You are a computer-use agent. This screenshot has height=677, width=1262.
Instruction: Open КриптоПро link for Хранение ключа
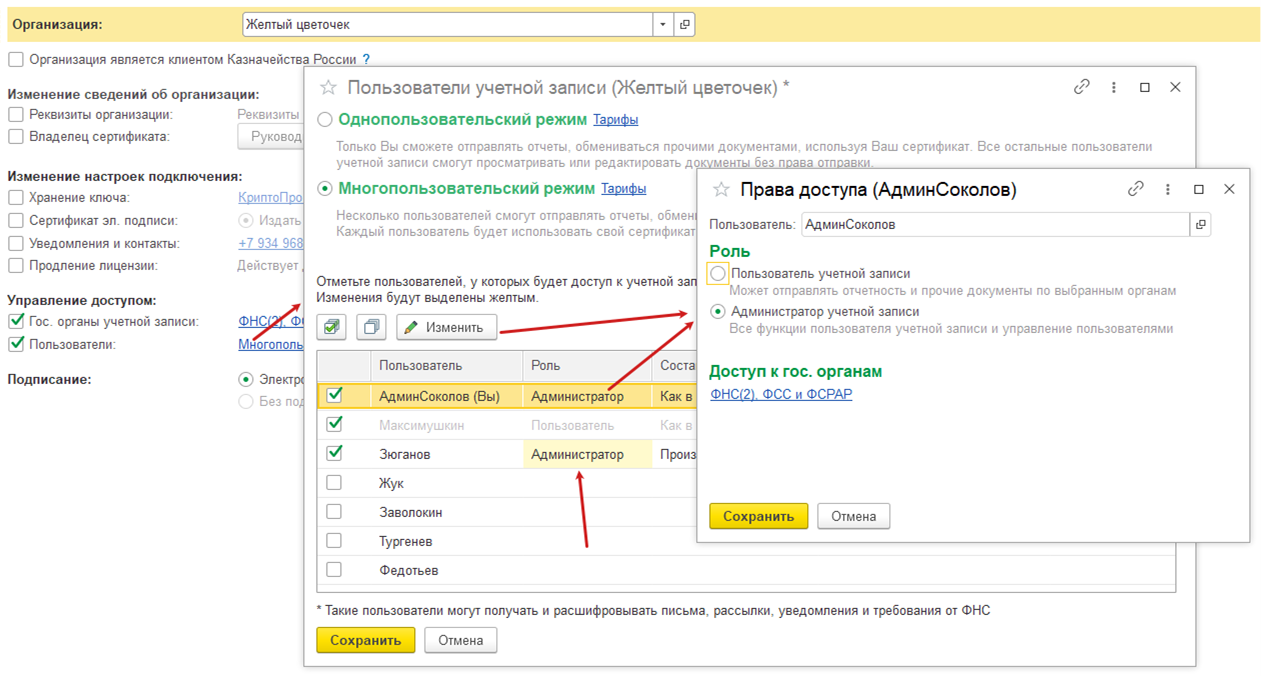coord(270,197)
